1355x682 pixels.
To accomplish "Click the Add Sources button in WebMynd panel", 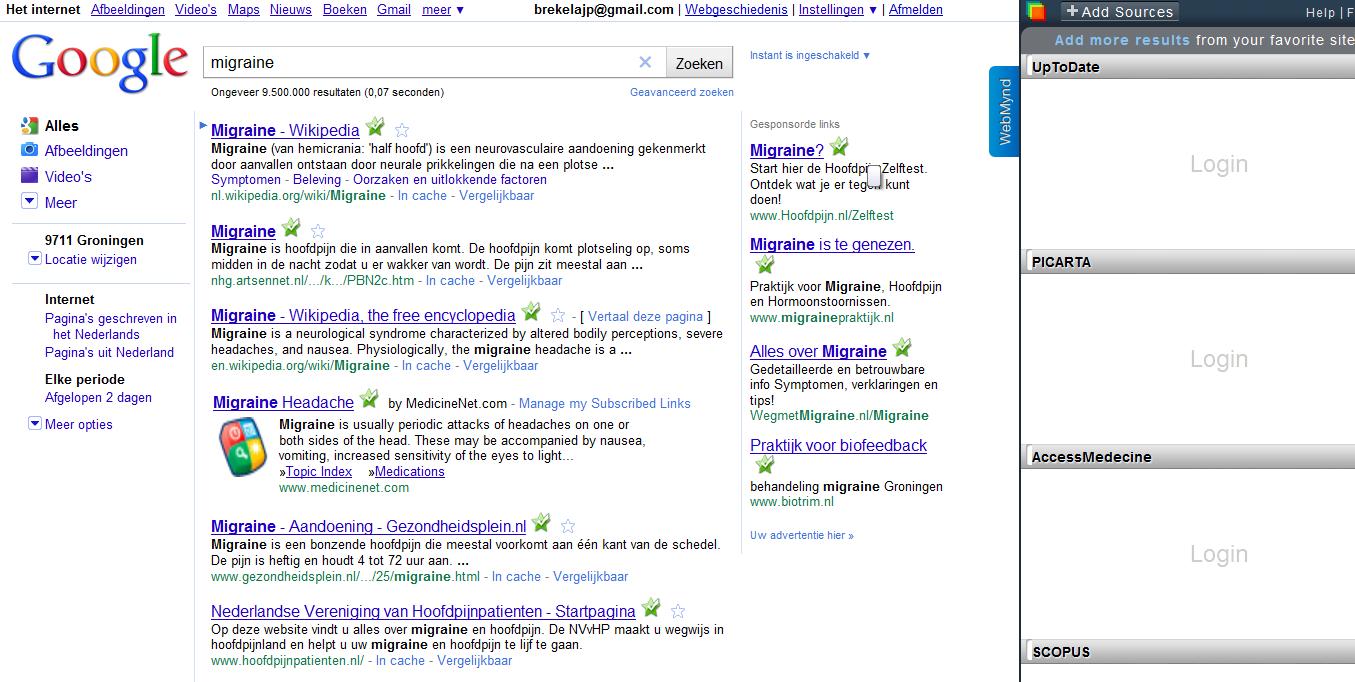I will tap(1119, 13).
